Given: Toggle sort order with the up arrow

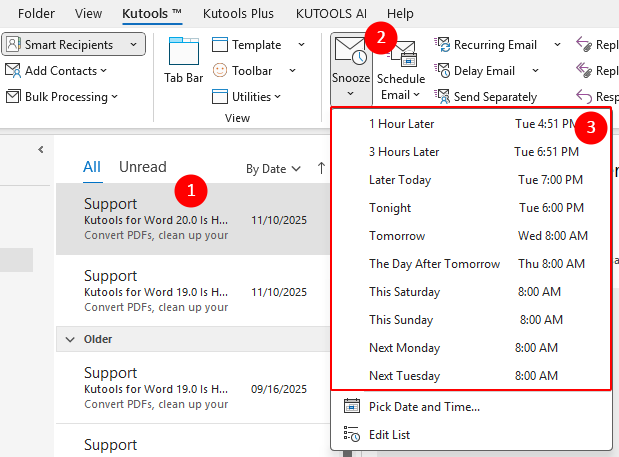Looking at the screenshot, I should click(x=321, y=169).
